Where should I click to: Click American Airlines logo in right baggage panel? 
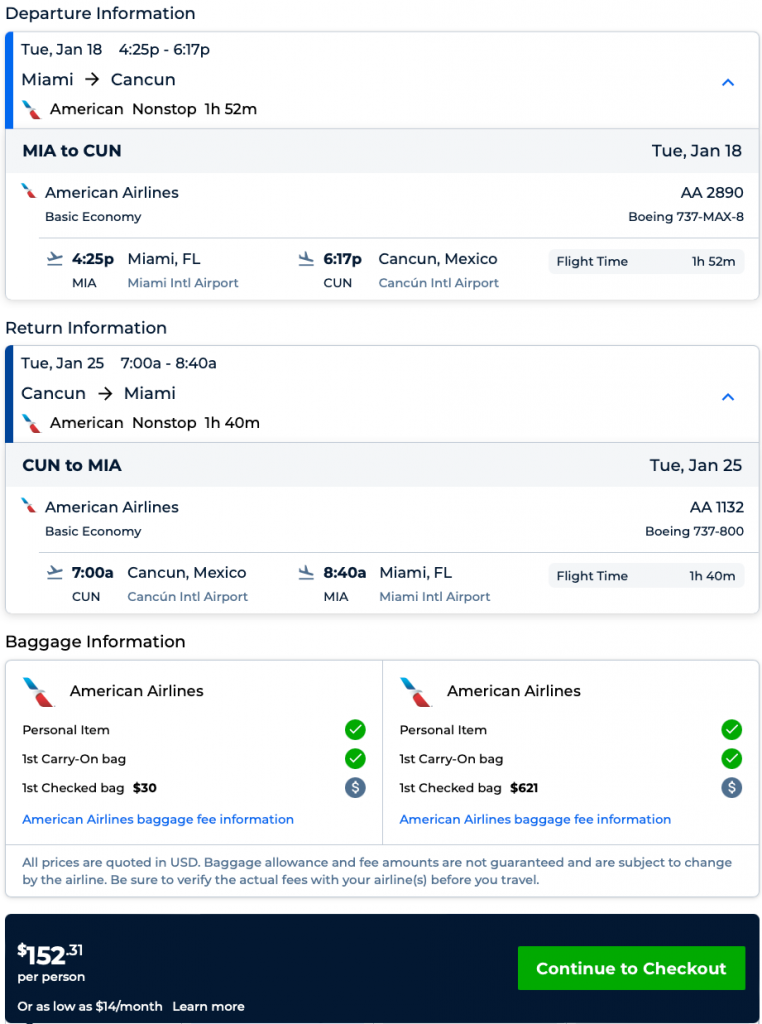415,691
